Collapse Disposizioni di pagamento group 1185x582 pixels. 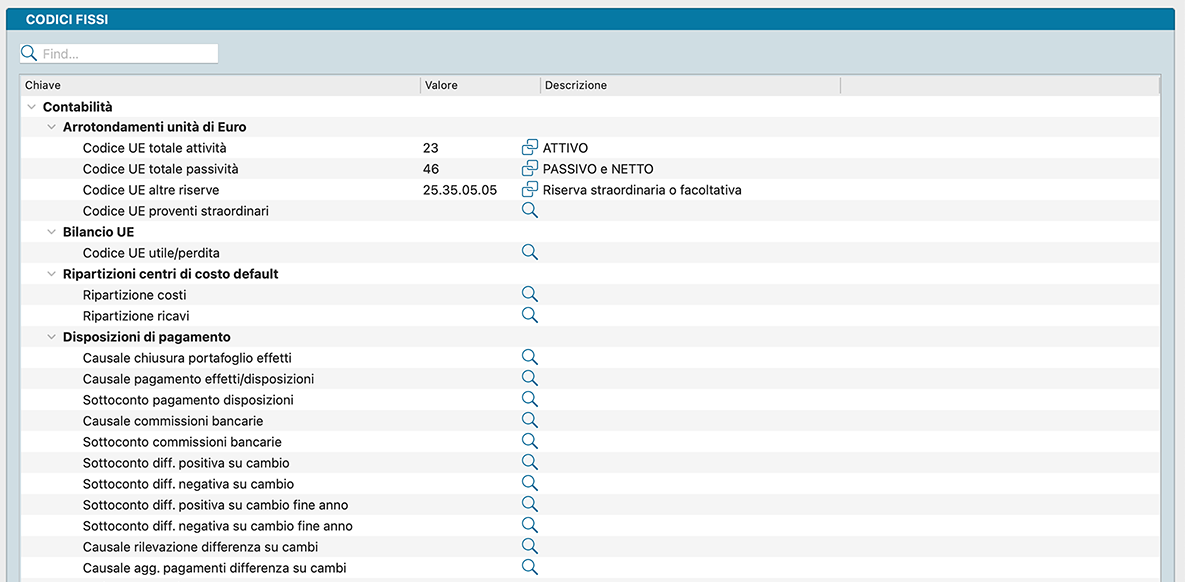pyautogui.click(x=52, y=337)
